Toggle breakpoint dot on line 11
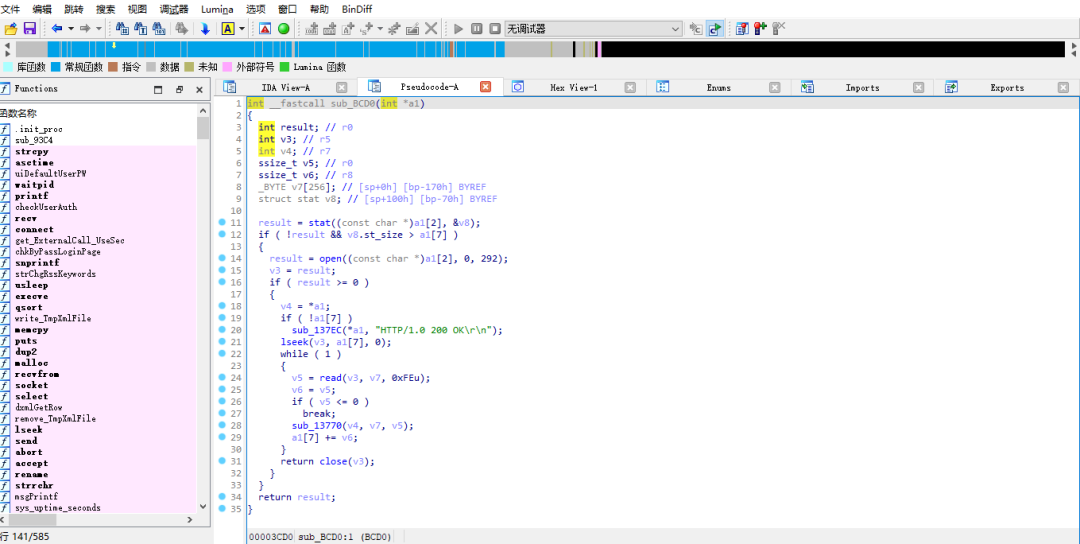Image resolution: width=1080 pixels, height=544 pixels. click(222, 222)
